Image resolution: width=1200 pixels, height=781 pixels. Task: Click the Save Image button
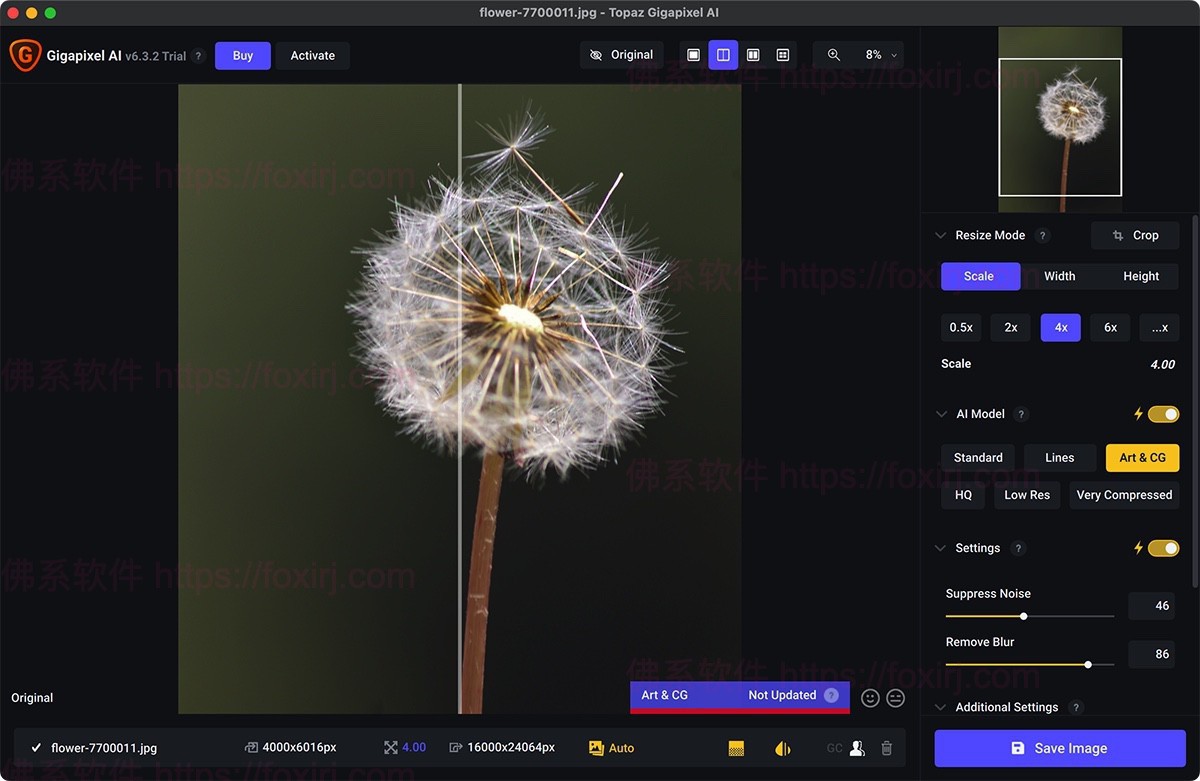[x=1059, y=748]
